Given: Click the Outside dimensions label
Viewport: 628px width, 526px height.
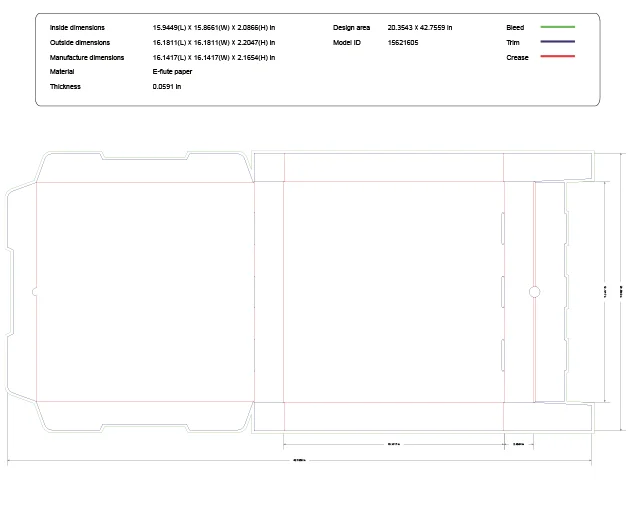Looking at the screenshot, I should click(80, 43).
